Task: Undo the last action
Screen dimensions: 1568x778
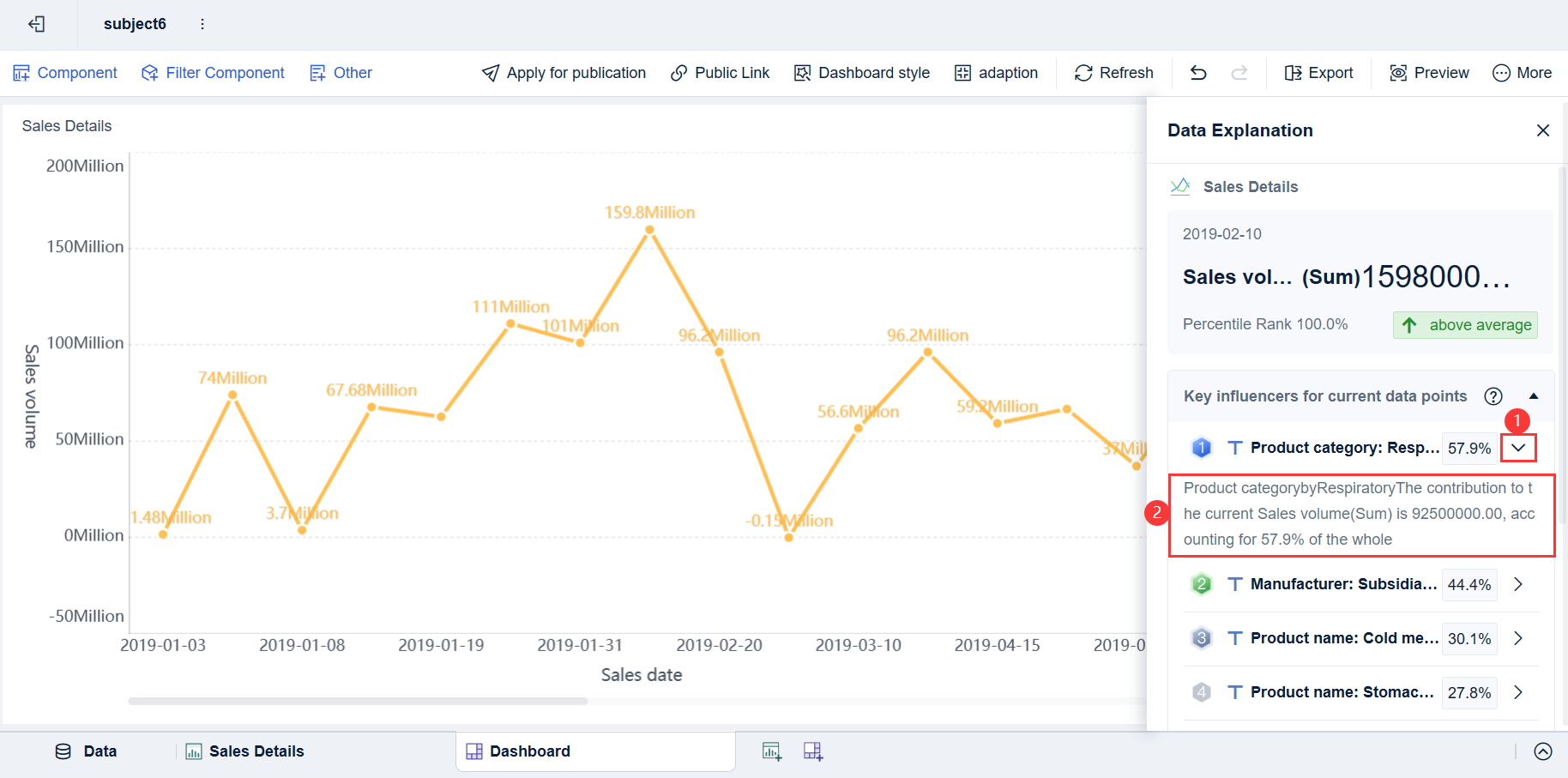Action: coord(1197,73)
